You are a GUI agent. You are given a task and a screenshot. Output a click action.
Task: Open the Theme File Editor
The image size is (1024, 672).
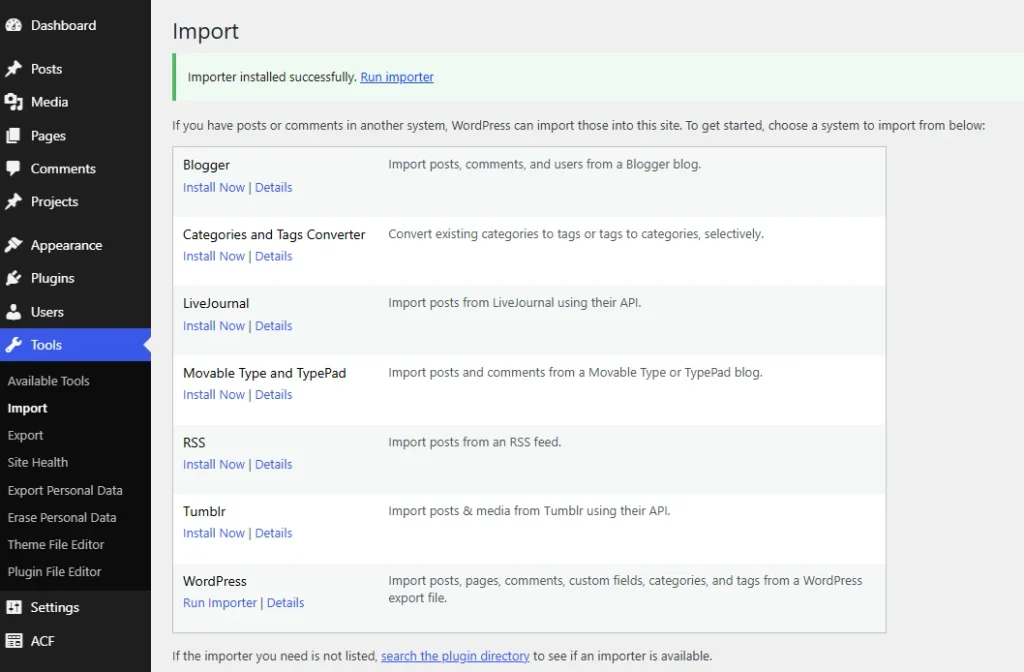pos(56,545)
